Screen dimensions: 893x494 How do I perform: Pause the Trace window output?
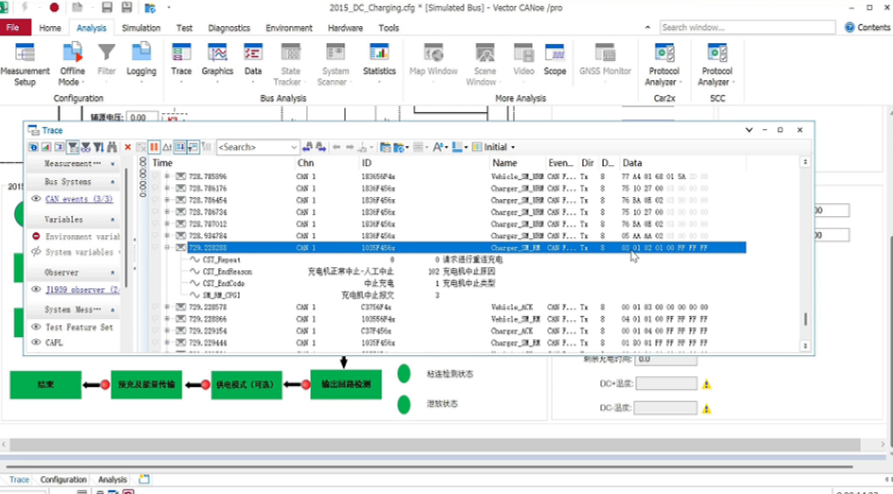[x=154, y=147]
